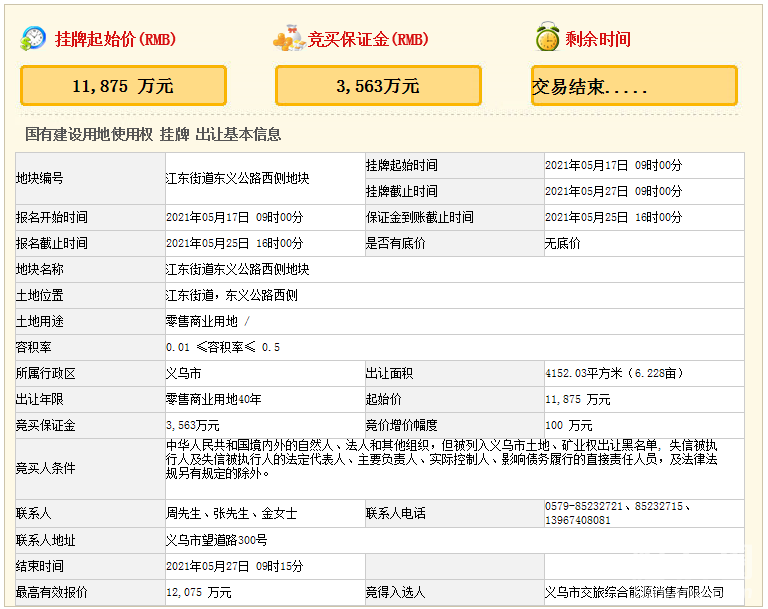Select the 11,875 万元 starting price box
The image size is (768, 609).
coord(123,86)
